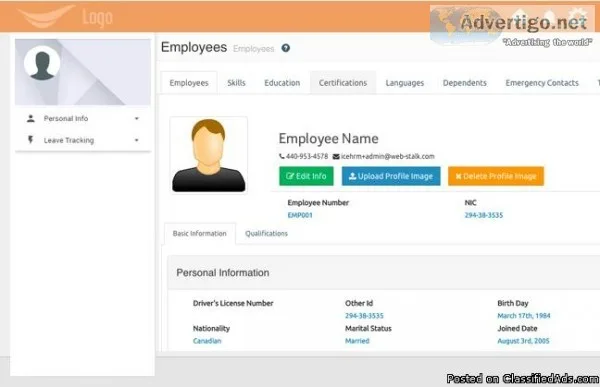
Task: Switch to the Skills tab
Action: click(x=236, y=83)
